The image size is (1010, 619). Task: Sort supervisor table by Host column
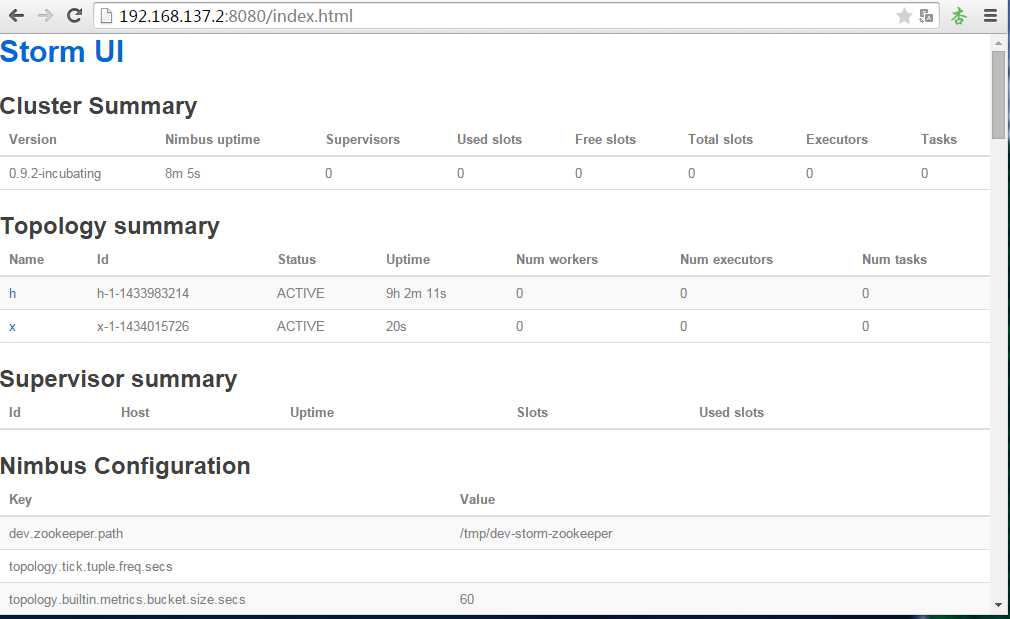pyautogui.click(x=135, y=413)
